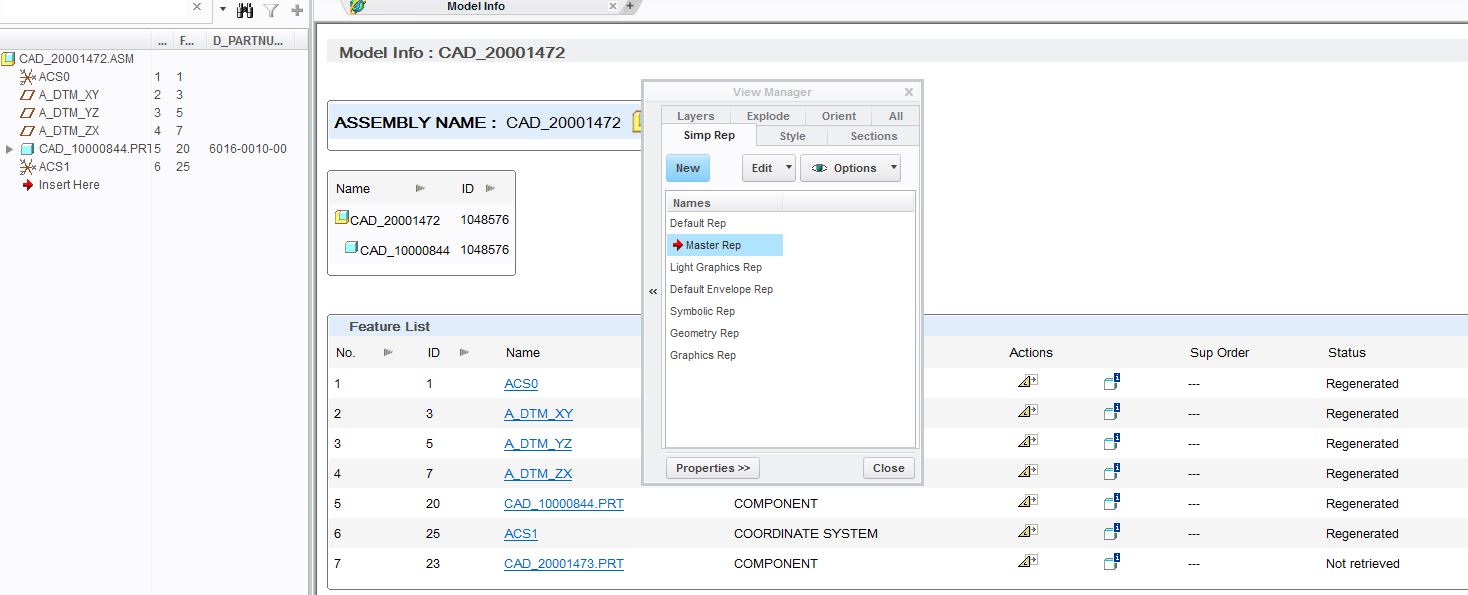Click the Close button in View Manager

pos(888,468)
